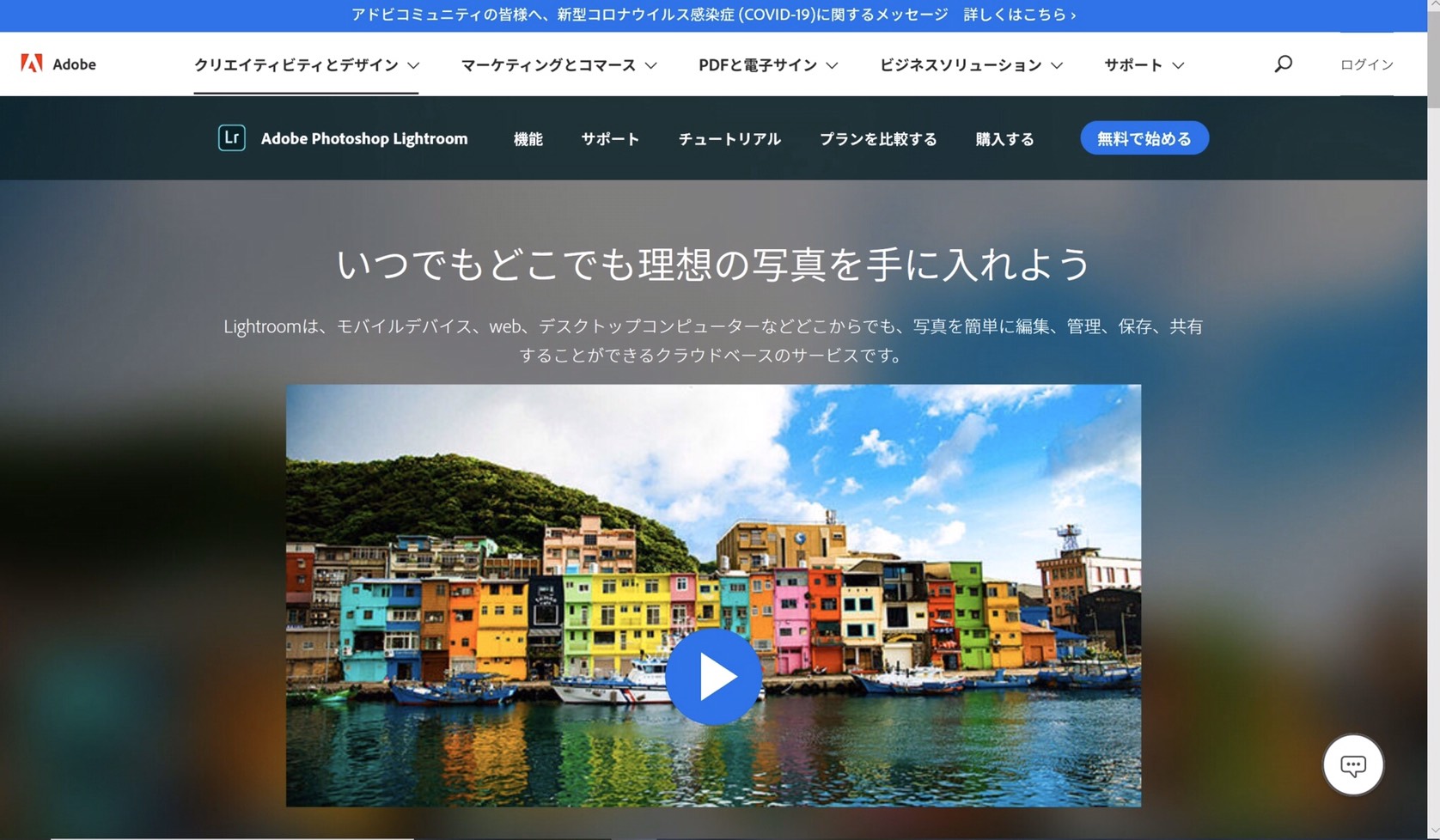Open サポート in the top navigation

coord(1133,64)
